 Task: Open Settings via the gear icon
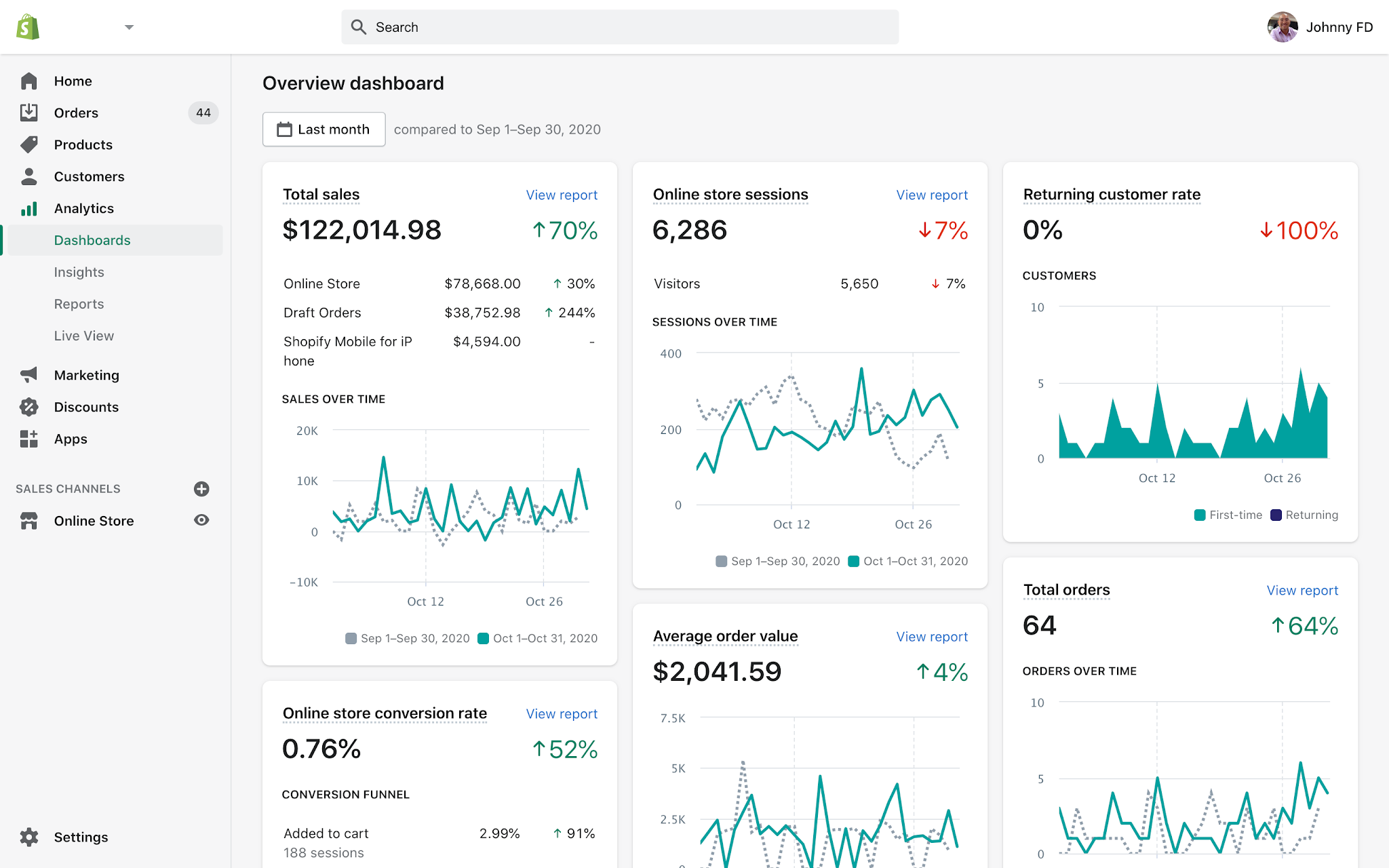tap(28, 837)
